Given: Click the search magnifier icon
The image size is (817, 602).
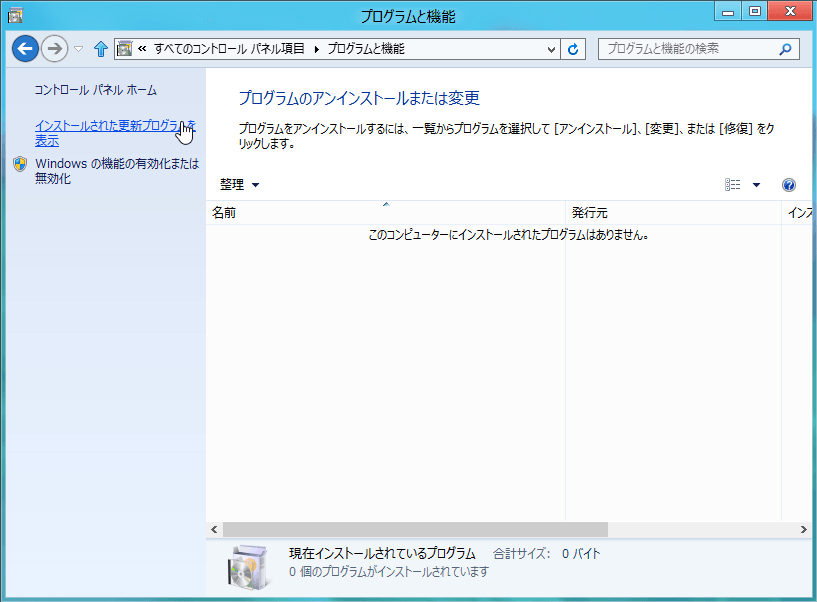Looking at the screenshot, I should 785,49.
